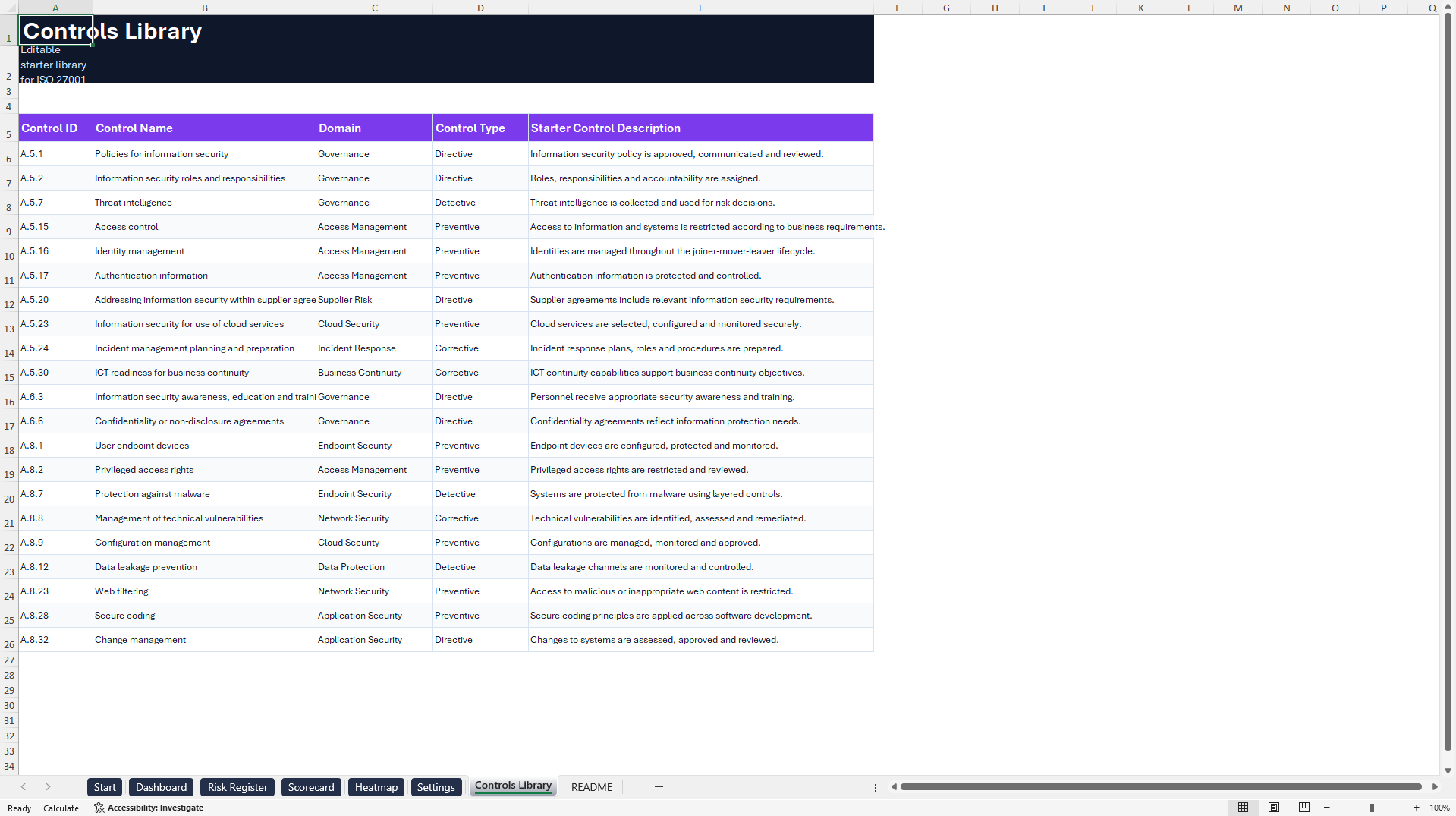Adjust the zoom slider handle
Screen dimensions: 1456x816
1372,808
